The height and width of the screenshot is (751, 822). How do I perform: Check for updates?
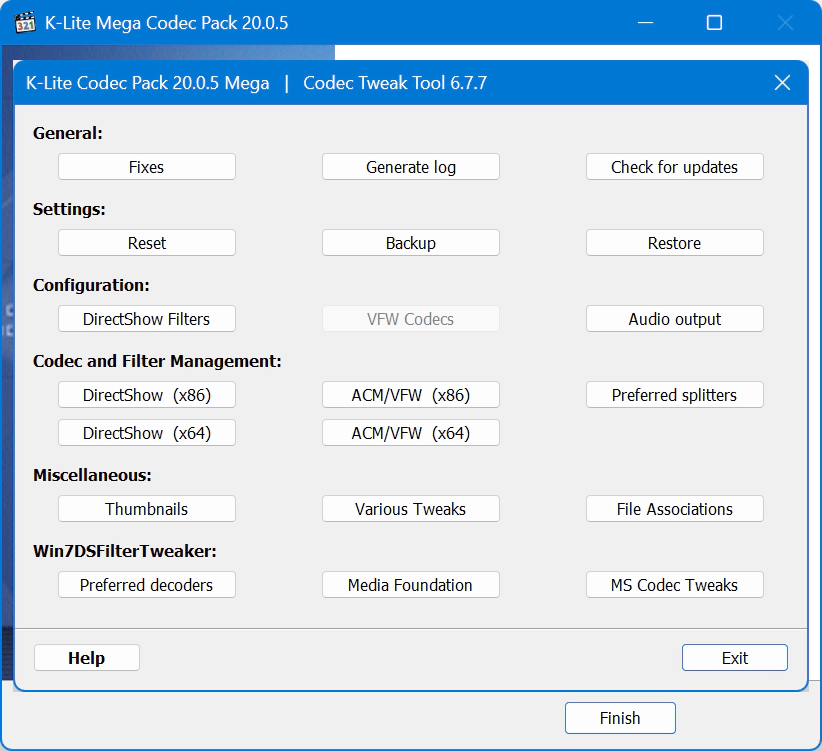pyautogui.click(x=675, y=167)
